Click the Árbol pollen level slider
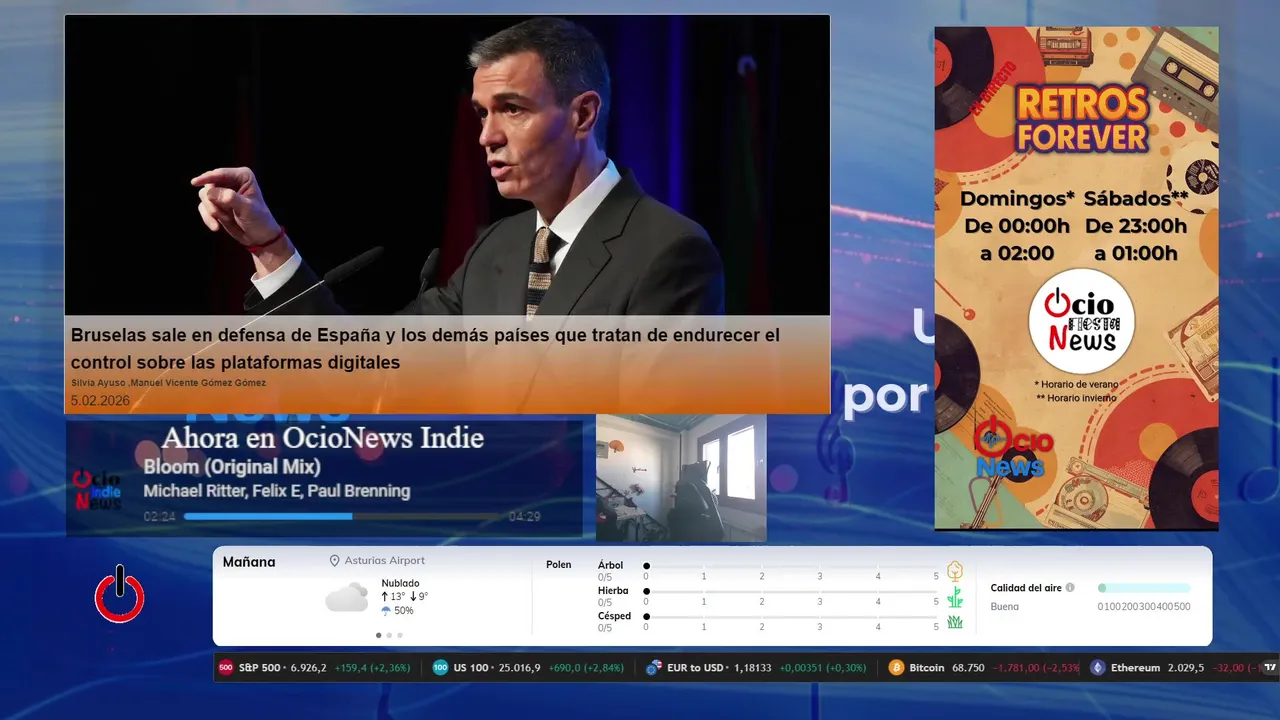1280x720 pixels. pyautogui.click(x=791, y=566)
